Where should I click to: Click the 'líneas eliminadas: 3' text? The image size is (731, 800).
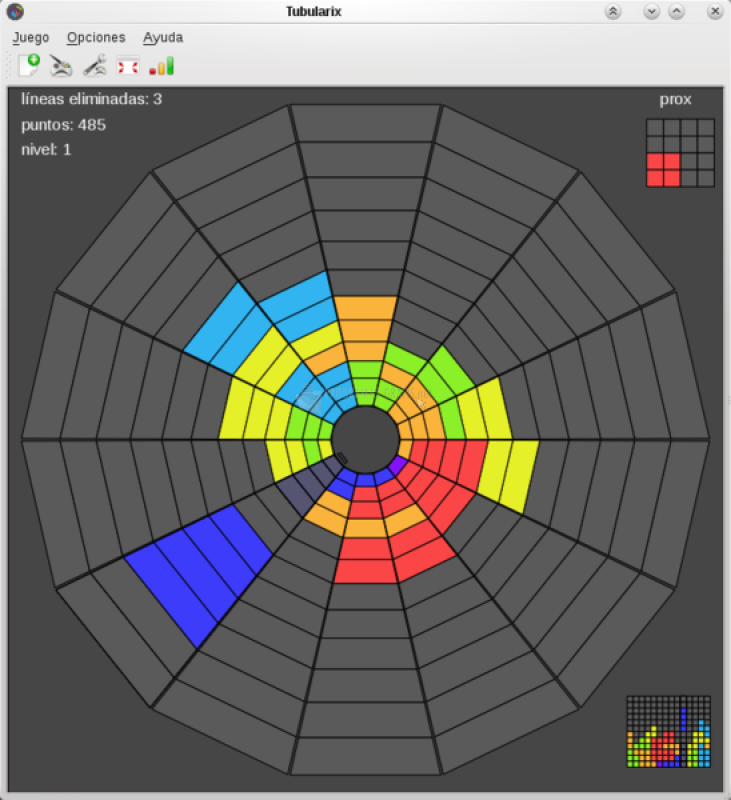tap(92, 99)
